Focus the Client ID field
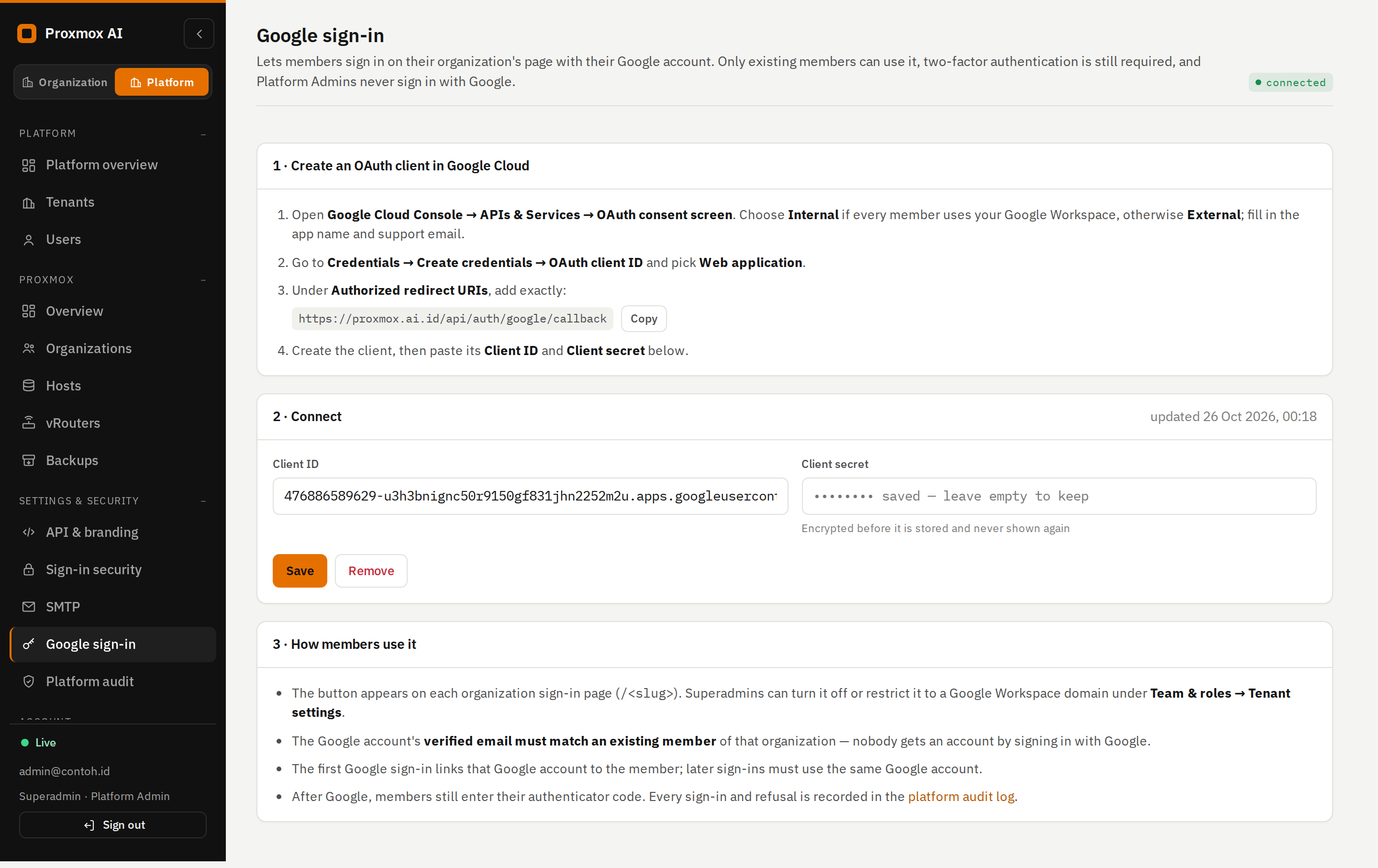 click(x=530, y=497)
